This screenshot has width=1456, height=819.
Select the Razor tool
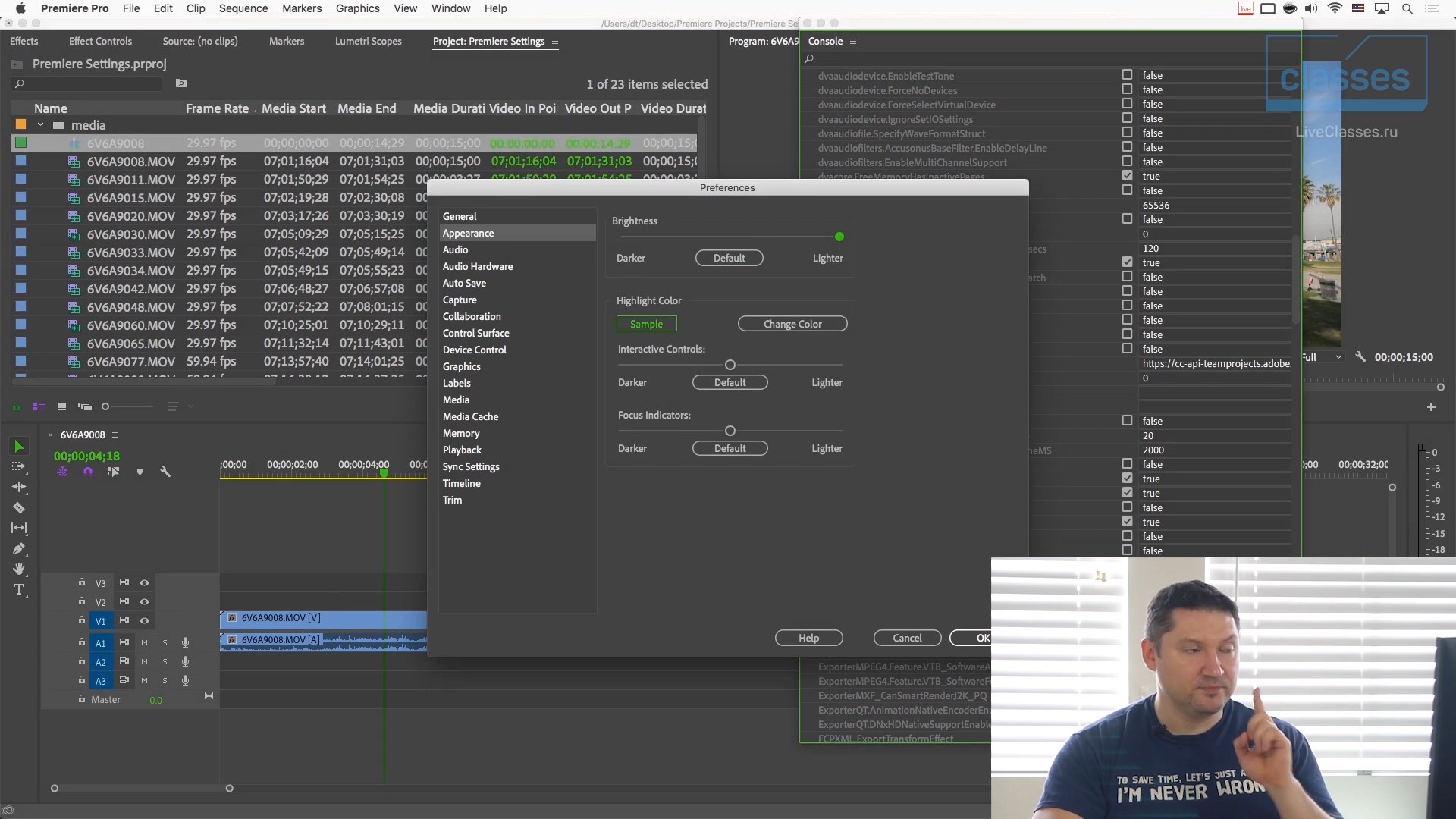coord(19,507)
